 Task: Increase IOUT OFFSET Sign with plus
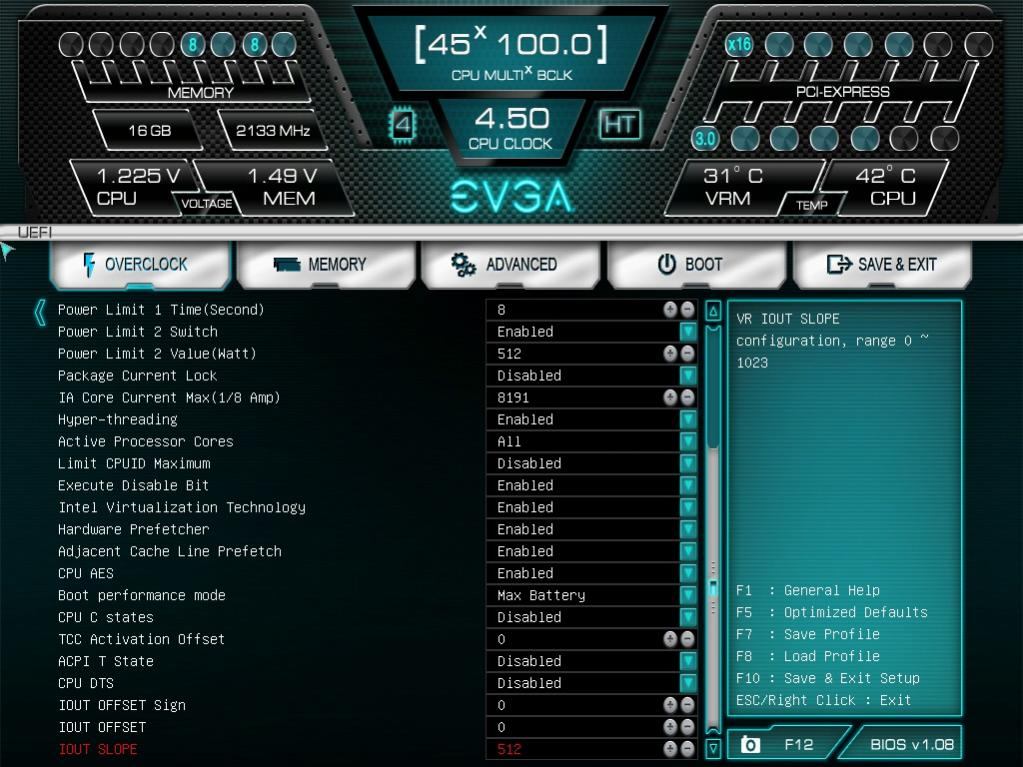[x=670, y=705]
